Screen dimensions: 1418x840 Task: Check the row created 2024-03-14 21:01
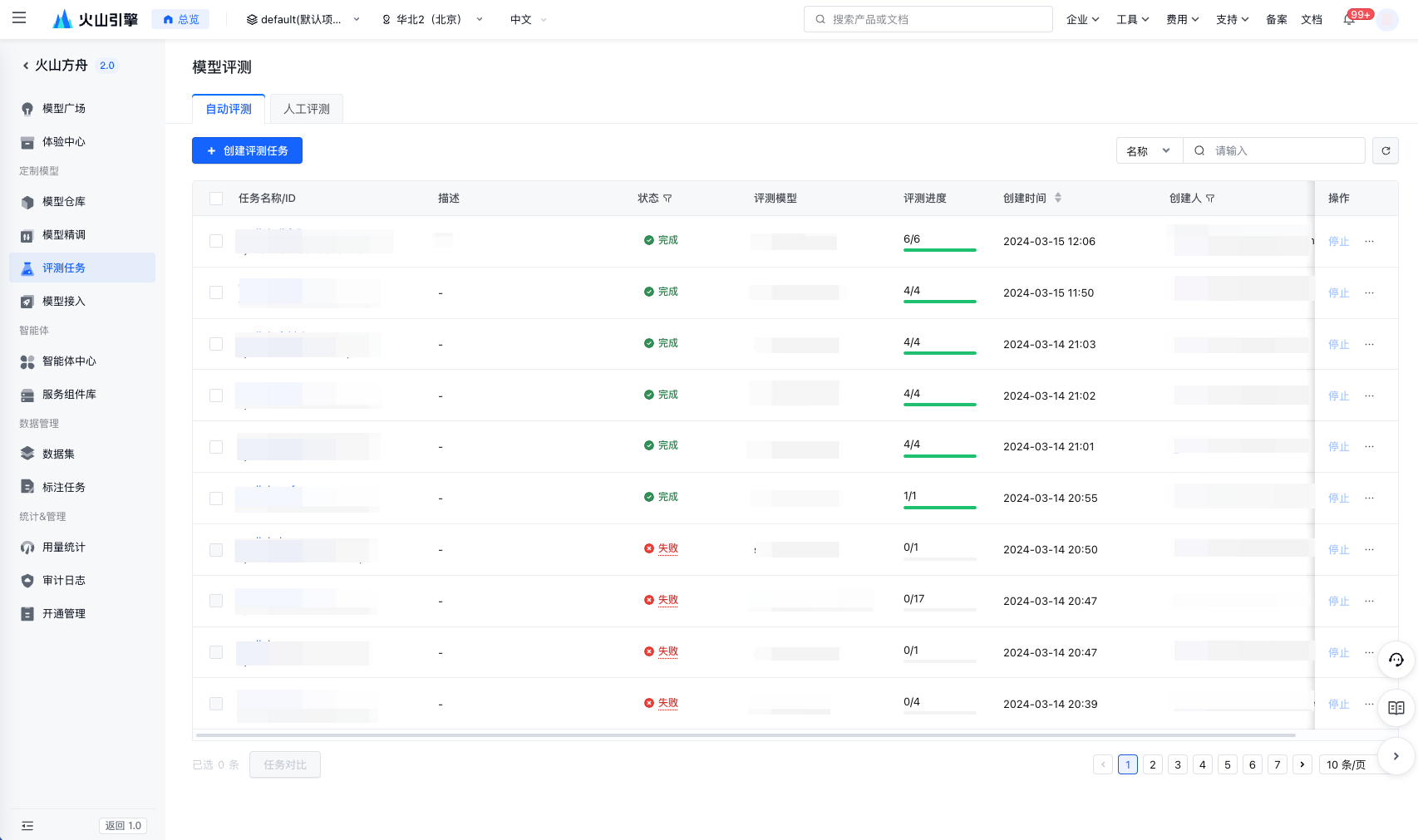216,447
